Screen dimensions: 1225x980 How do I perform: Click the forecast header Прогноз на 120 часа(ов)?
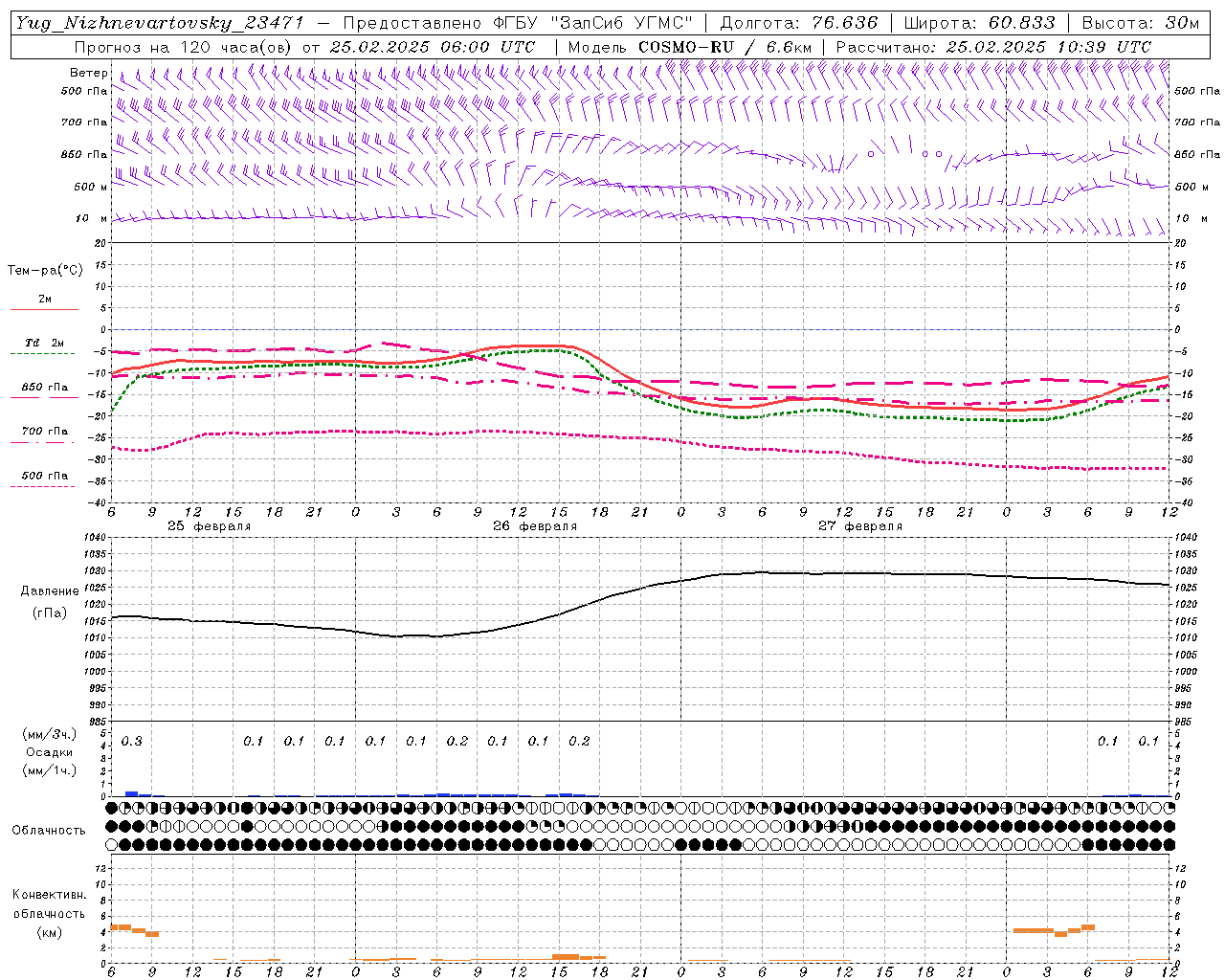(184, 47)
